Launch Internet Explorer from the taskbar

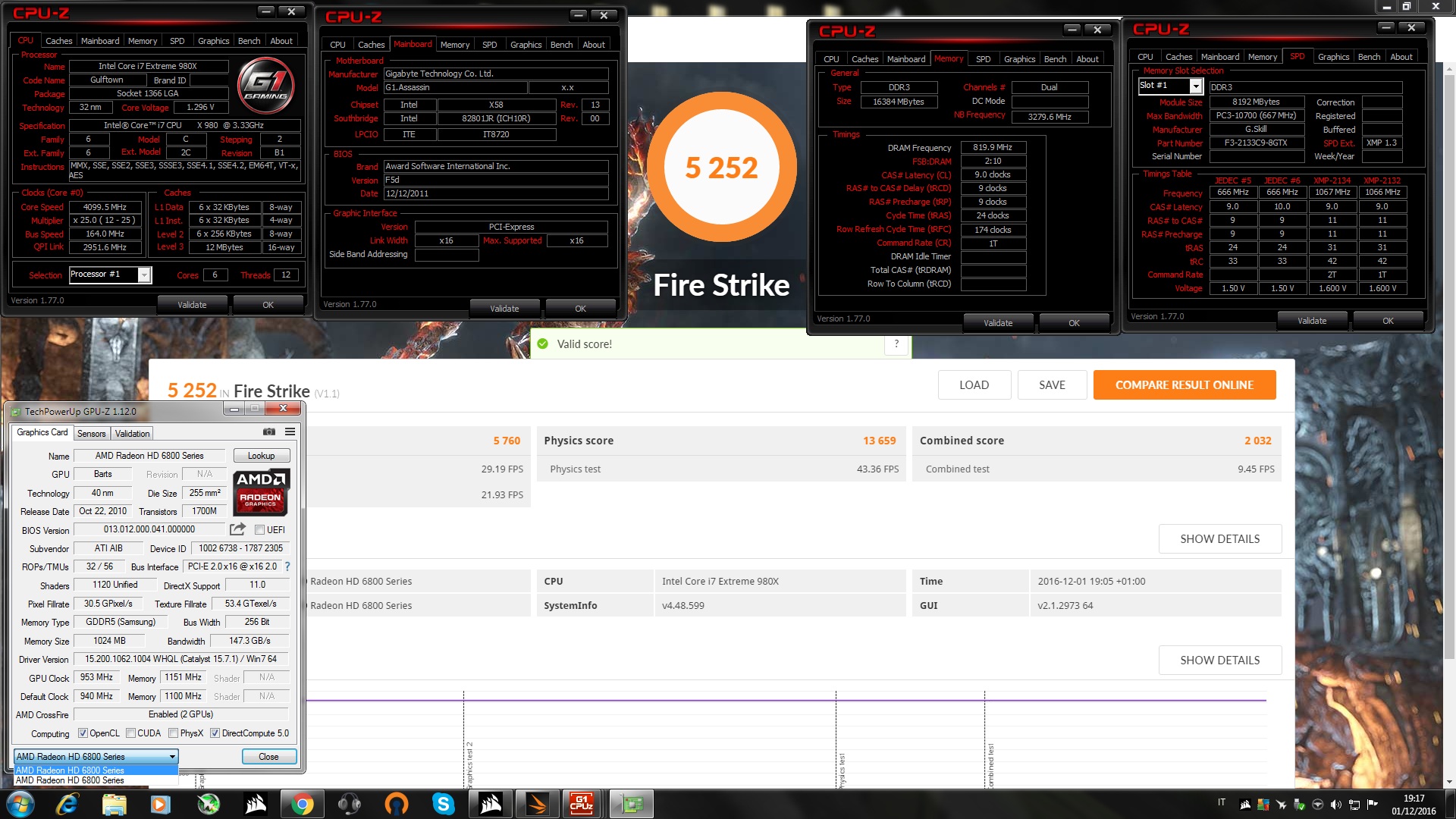(x=67, y=804)
